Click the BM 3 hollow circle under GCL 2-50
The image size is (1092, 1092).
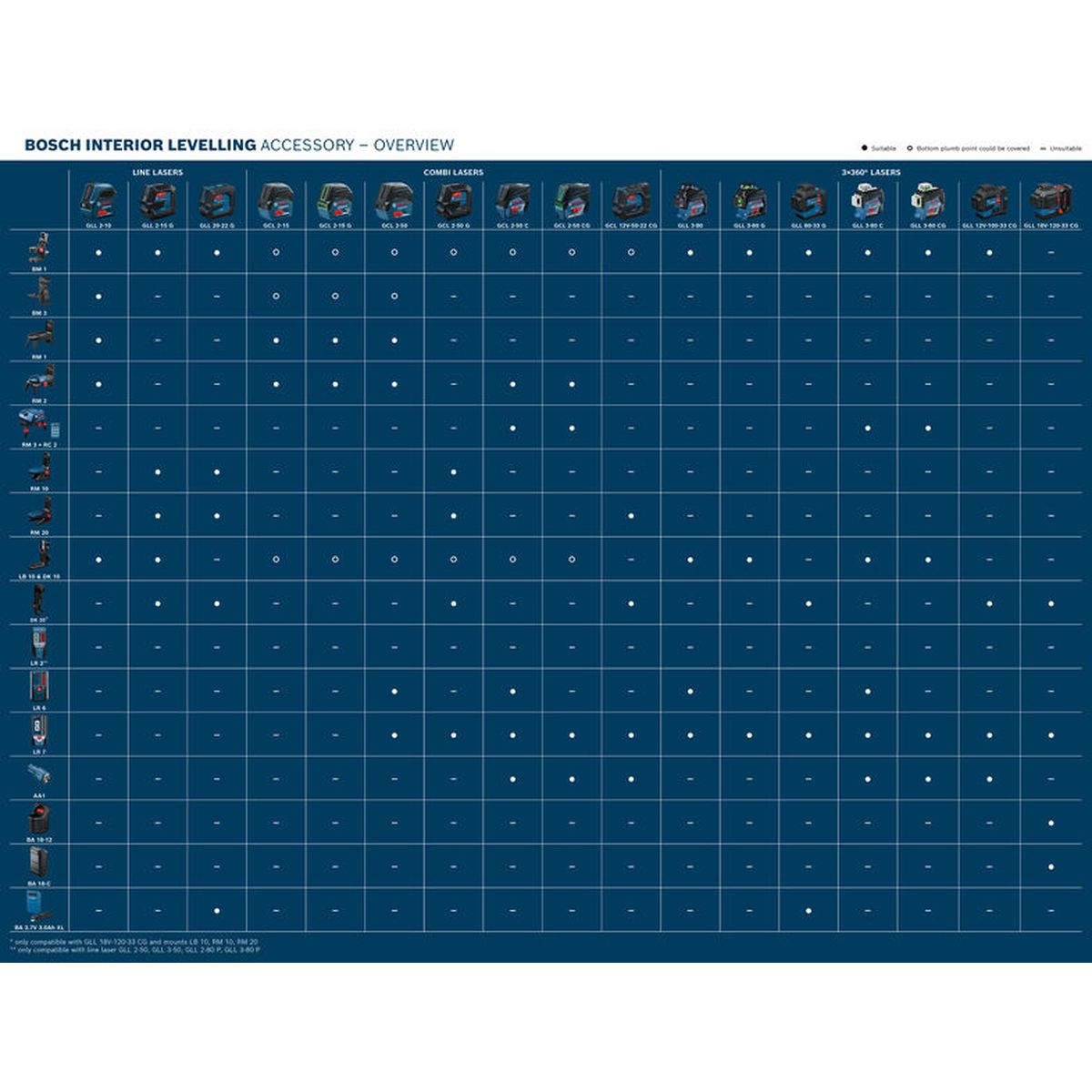394,296
